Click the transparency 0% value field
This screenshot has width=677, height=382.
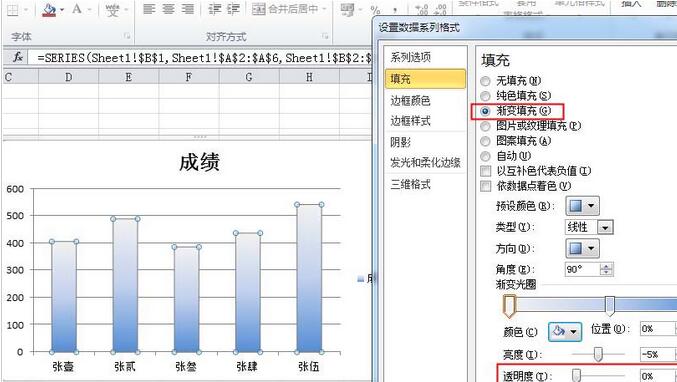coord(657,376)
